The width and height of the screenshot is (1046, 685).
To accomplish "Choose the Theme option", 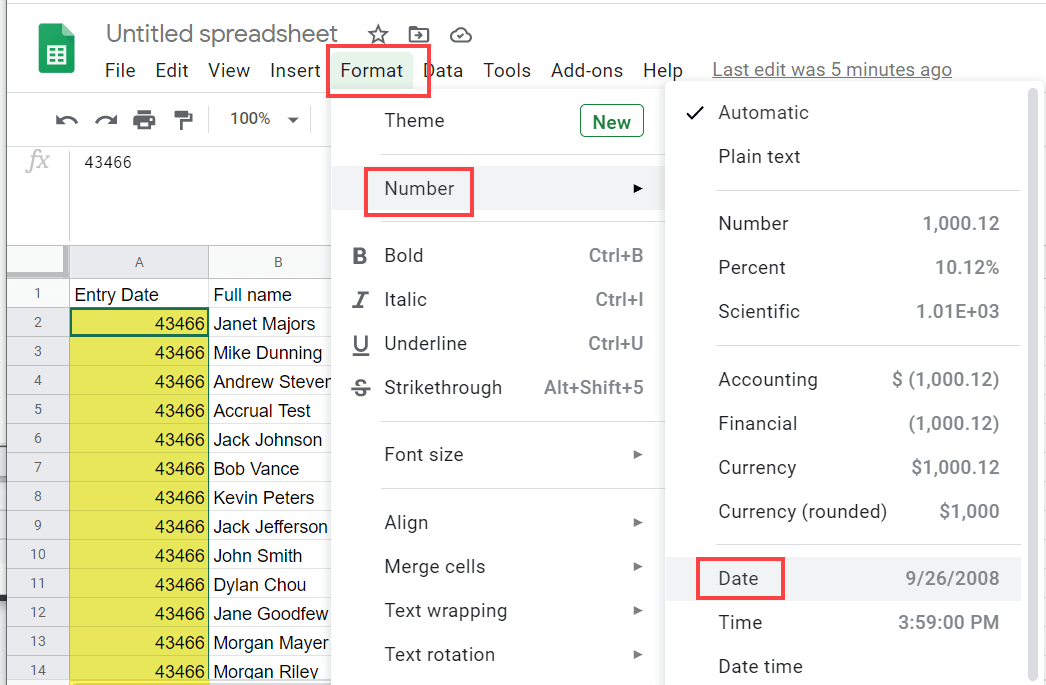I will click(498, 121).
